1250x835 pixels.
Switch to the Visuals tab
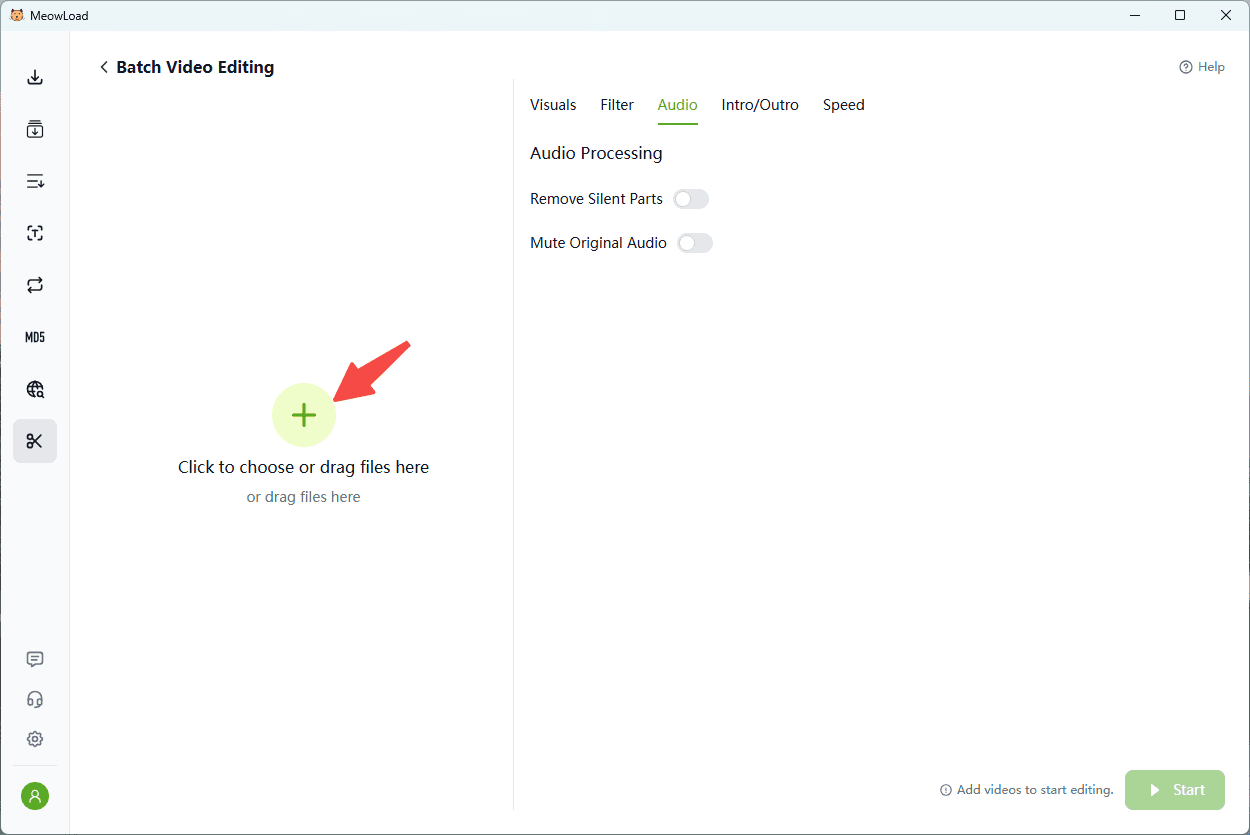pos(553,105)
